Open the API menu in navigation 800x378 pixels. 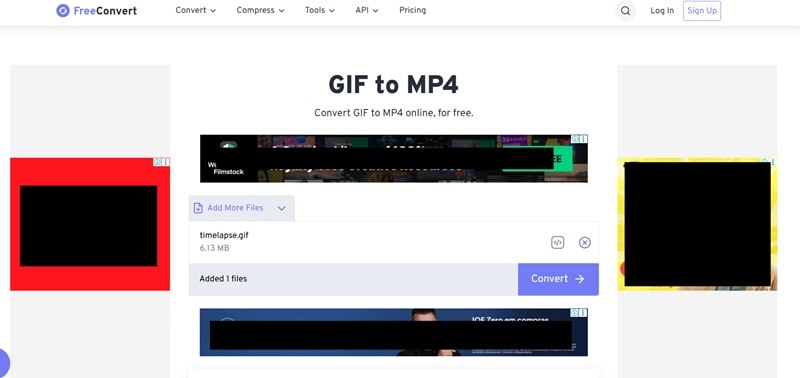(367, 10)
